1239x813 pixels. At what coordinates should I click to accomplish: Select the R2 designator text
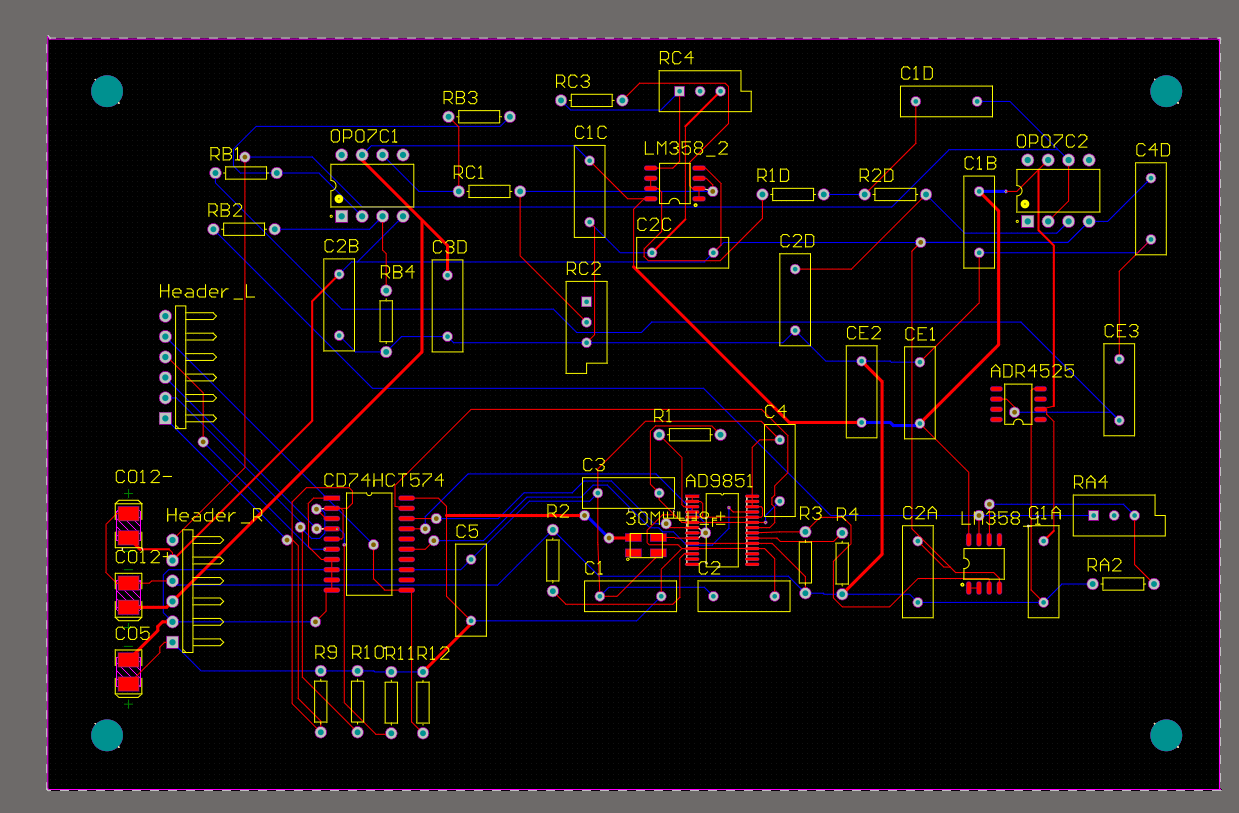click(x=558, y=511)
